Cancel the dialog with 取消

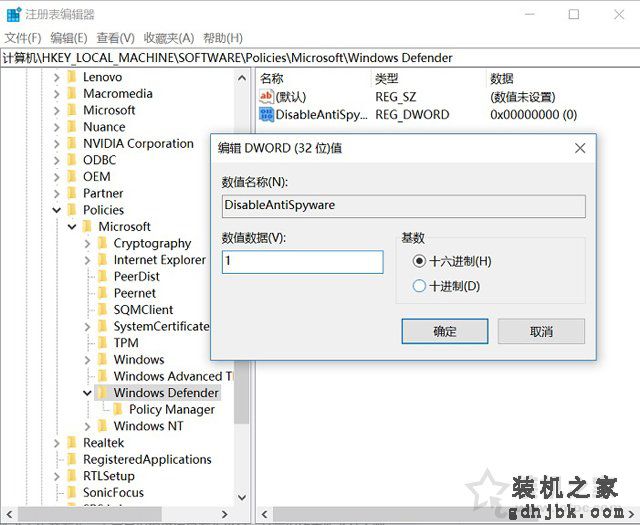(x=541, y=331)
